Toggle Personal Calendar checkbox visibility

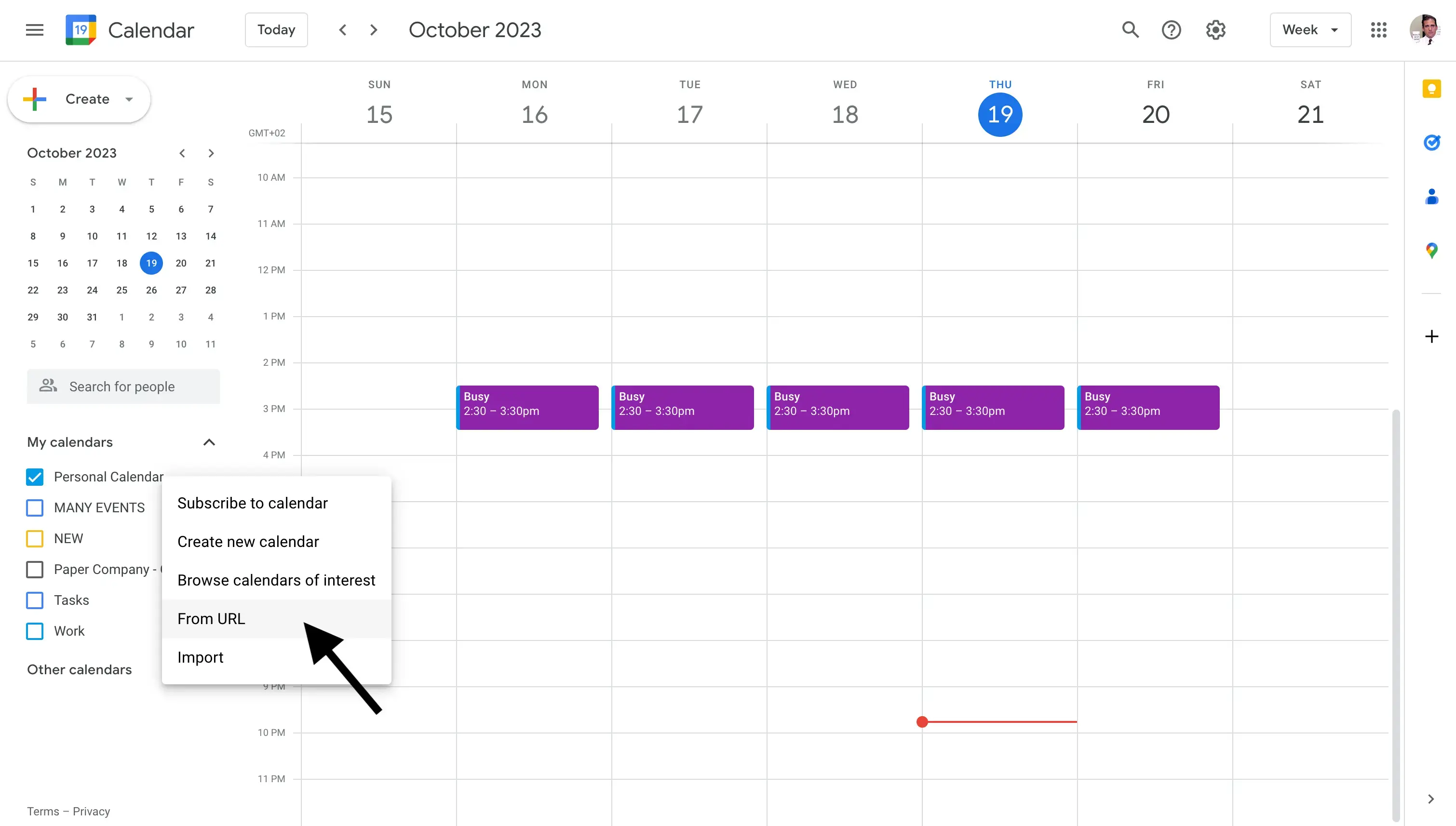click(35, 477)
